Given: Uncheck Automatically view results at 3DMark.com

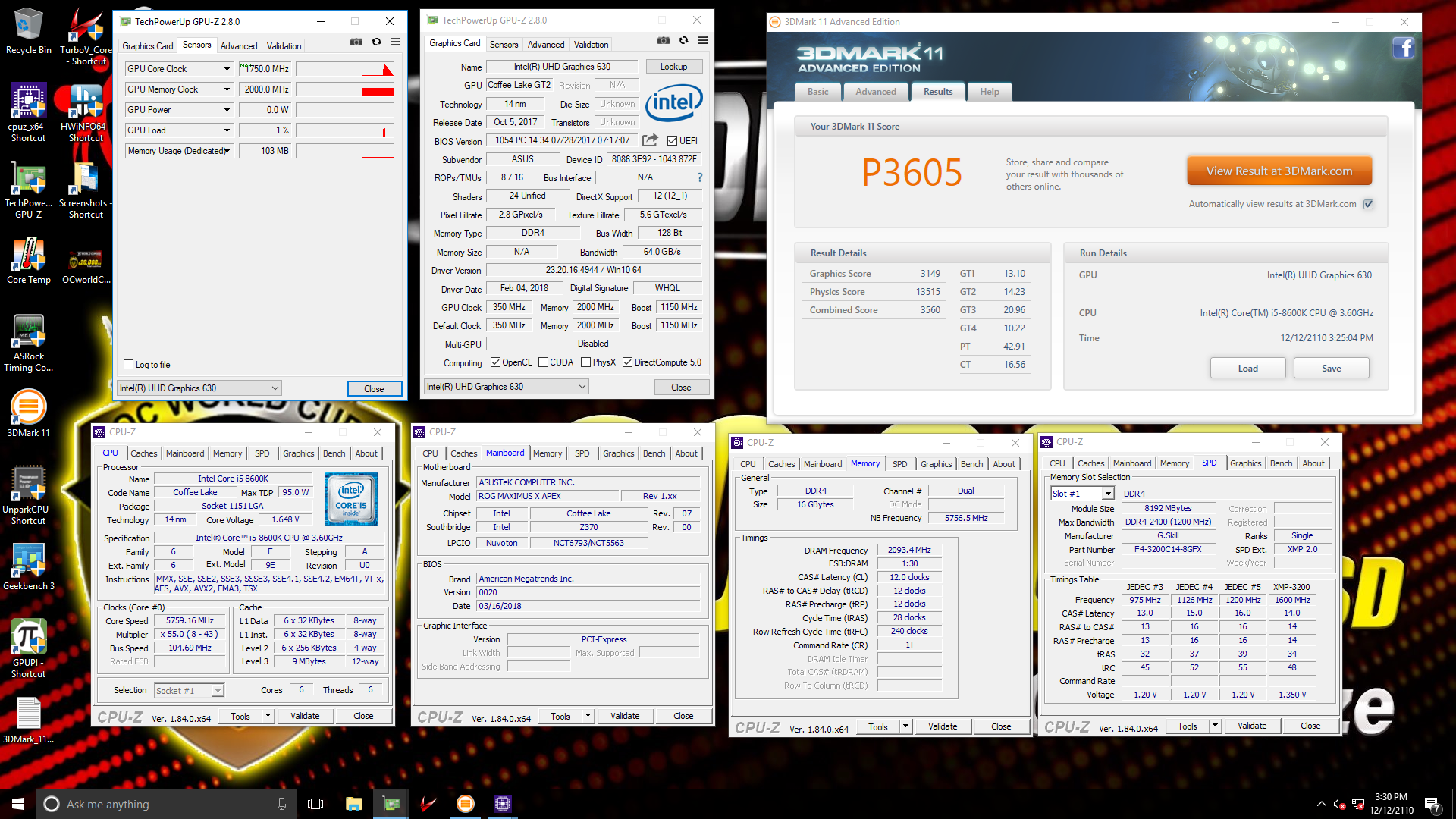Looking at the screenshot, I should (1369, 204).
